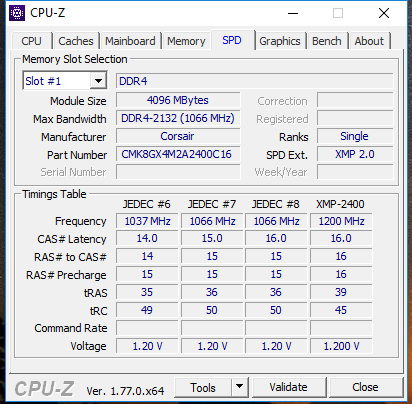Click the version text Ver. 1.77.0.x64
The height and width of the screenshot is (404, 412).
[x=125, y=391]
